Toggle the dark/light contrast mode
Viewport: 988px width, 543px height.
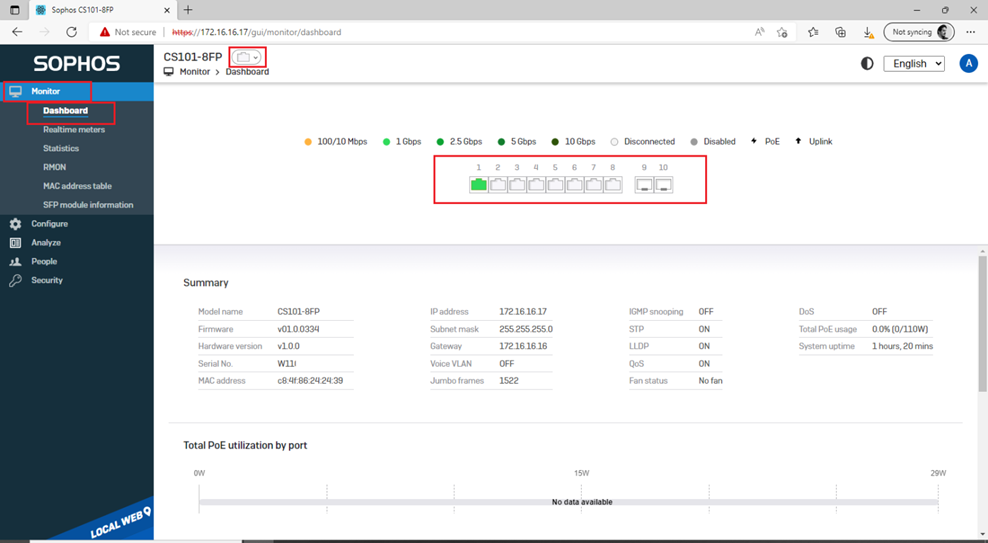tap(866, 63)
